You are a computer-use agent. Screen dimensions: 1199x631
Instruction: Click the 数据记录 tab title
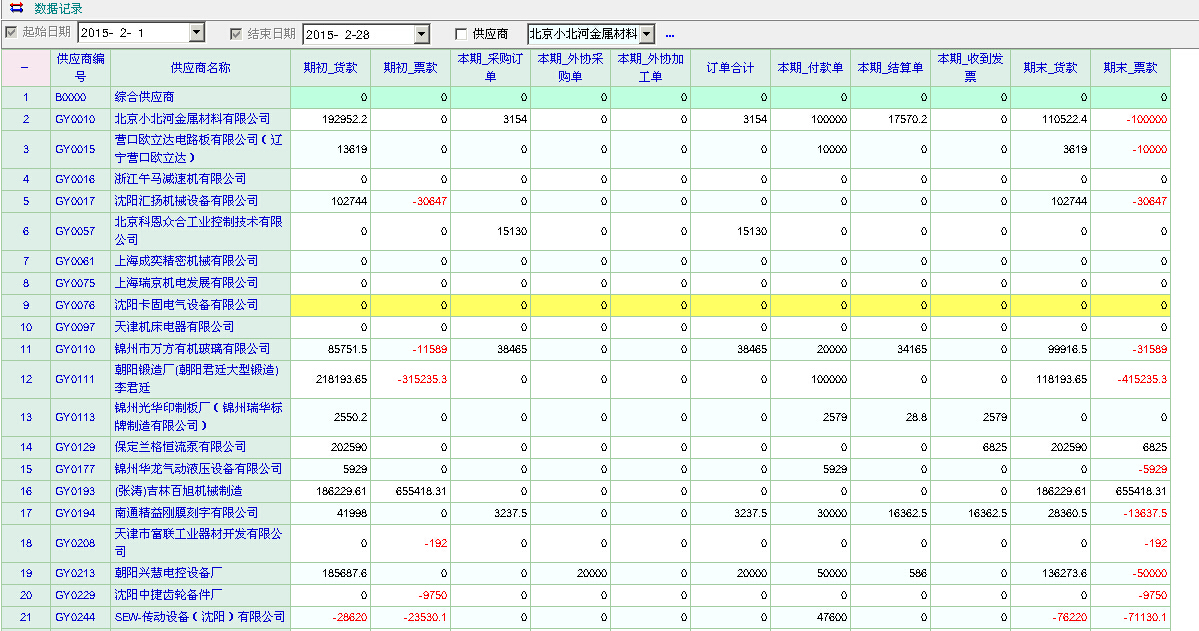58,8
